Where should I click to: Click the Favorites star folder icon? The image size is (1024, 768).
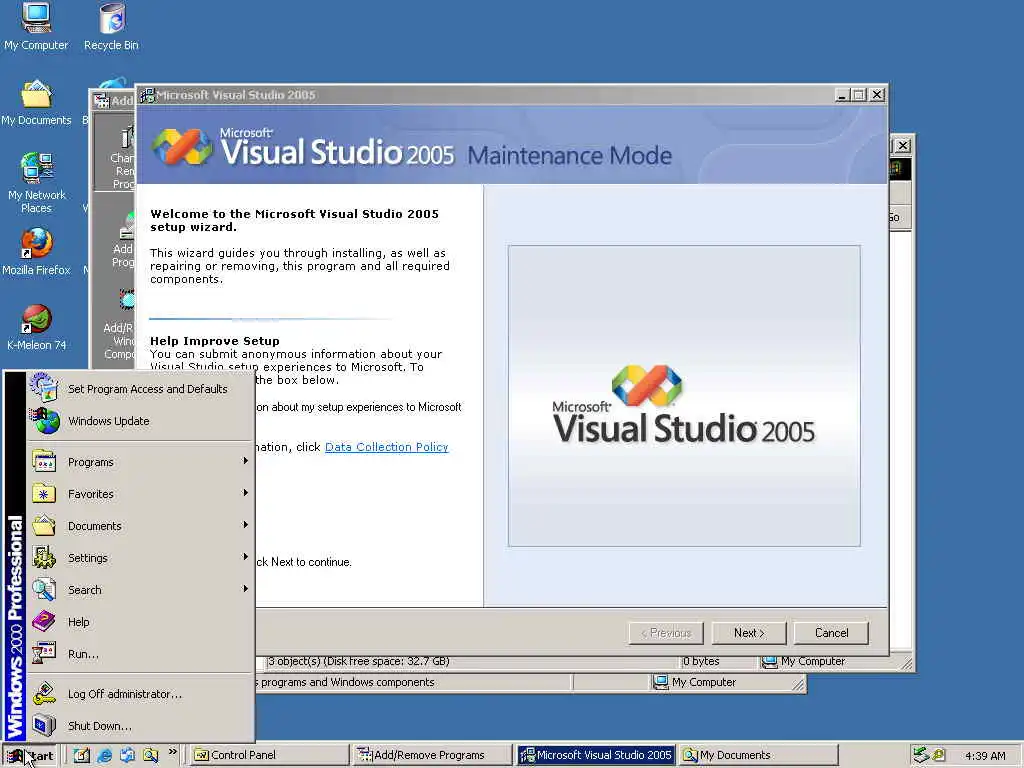pyautogui.click(x=44, y=494)
